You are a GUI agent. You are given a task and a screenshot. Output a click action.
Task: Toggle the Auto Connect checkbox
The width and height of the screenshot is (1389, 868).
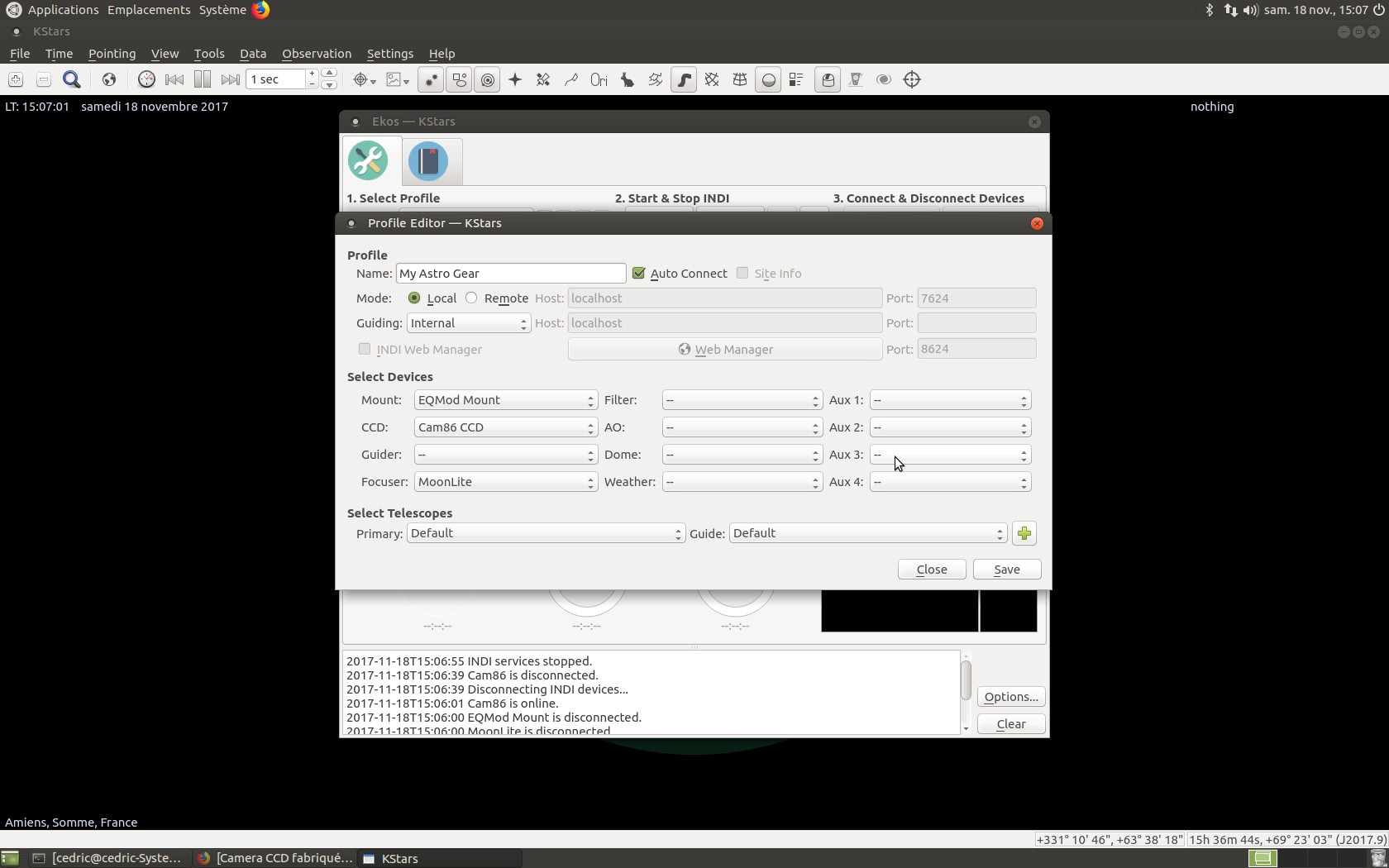pos(638,274)
